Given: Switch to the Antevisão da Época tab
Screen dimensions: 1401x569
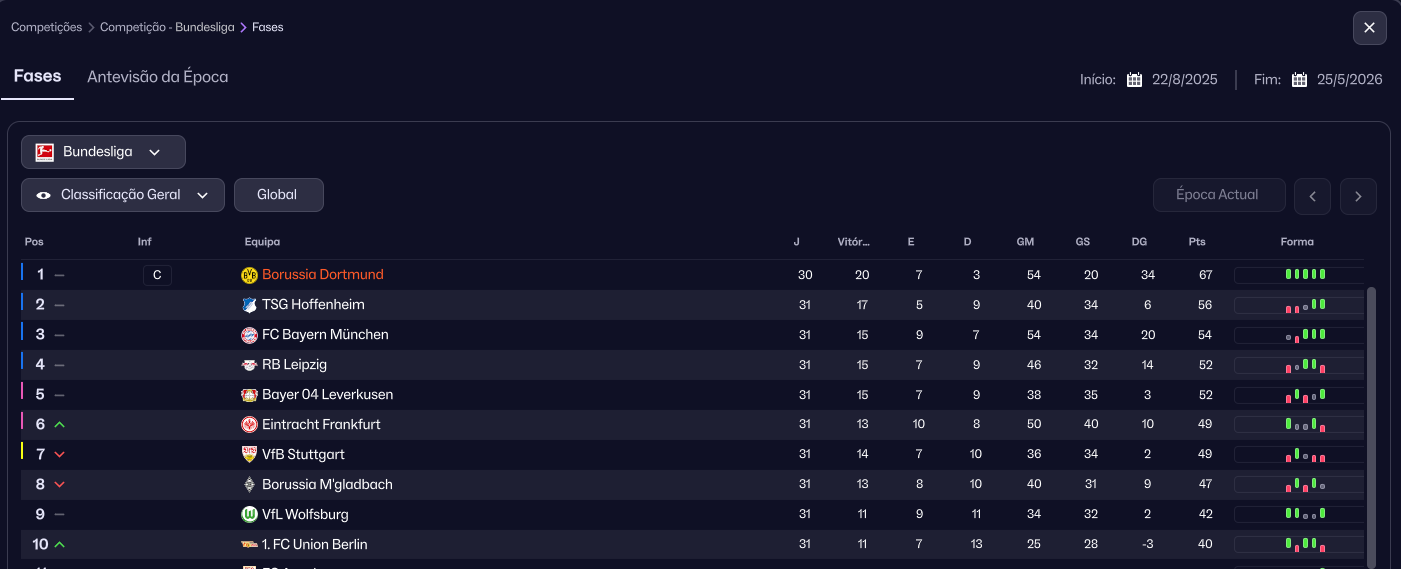Looking at the screenshot, I should [158, 77].
